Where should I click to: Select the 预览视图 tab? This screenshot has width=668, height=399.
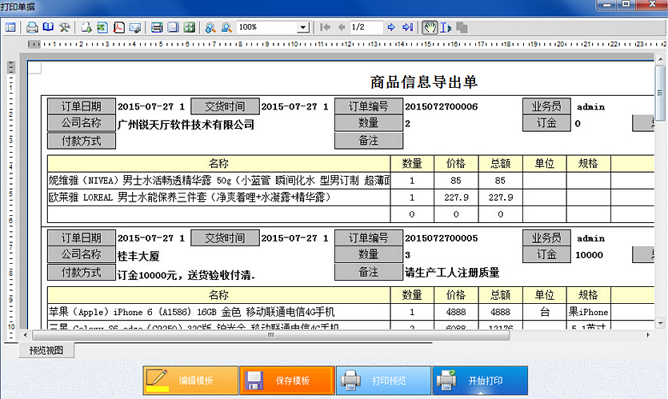tap(46, 350)
